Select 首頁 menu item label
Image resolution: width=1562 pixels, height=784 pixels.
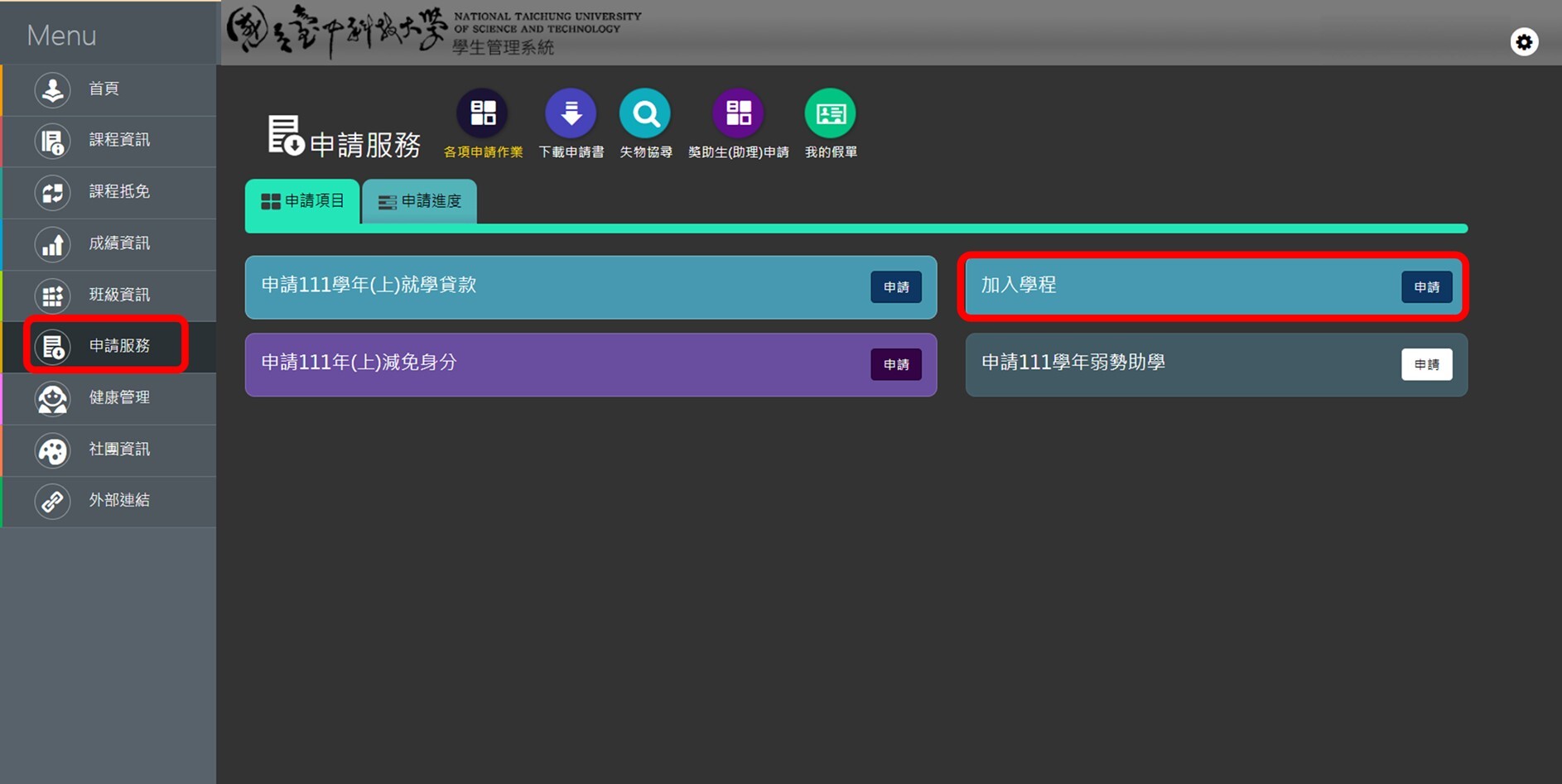(x=104, y=89)
